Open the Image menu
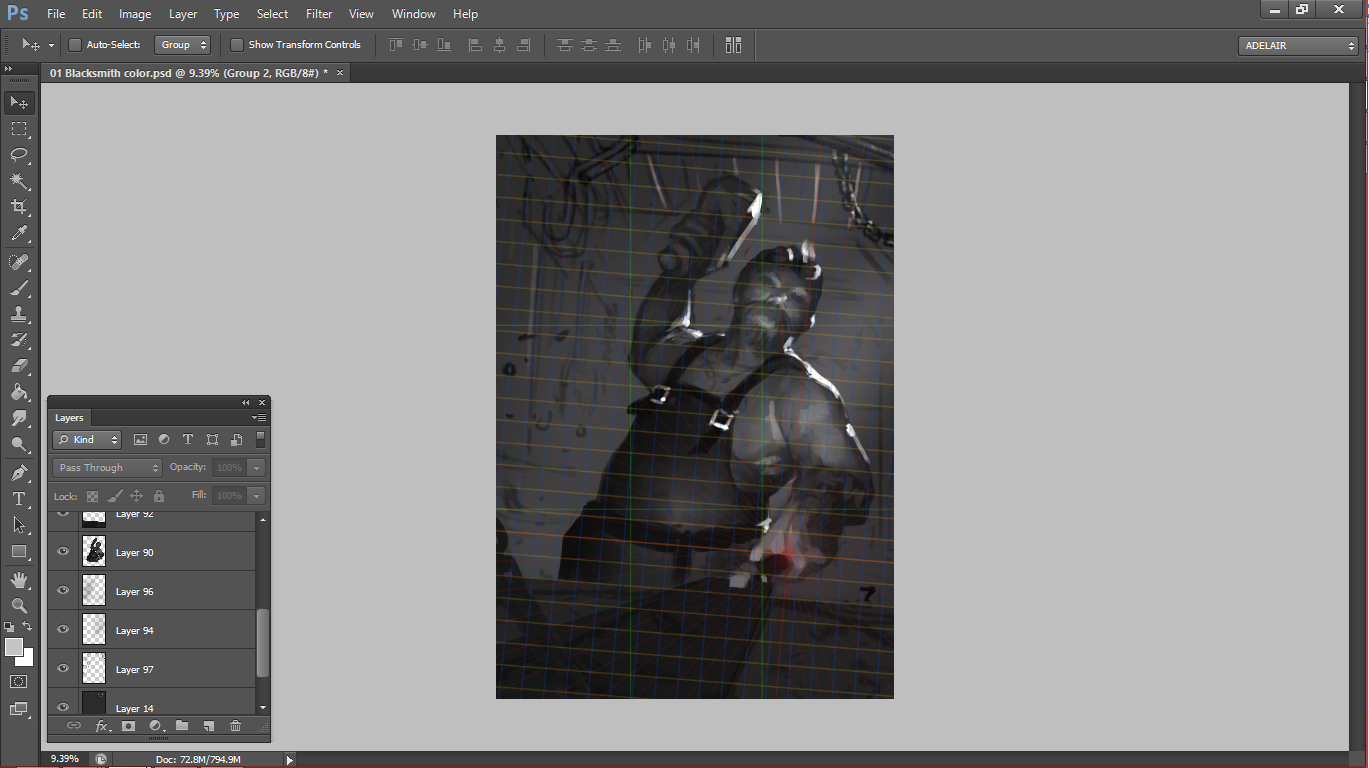1369x768 pixels. (135, 14)
